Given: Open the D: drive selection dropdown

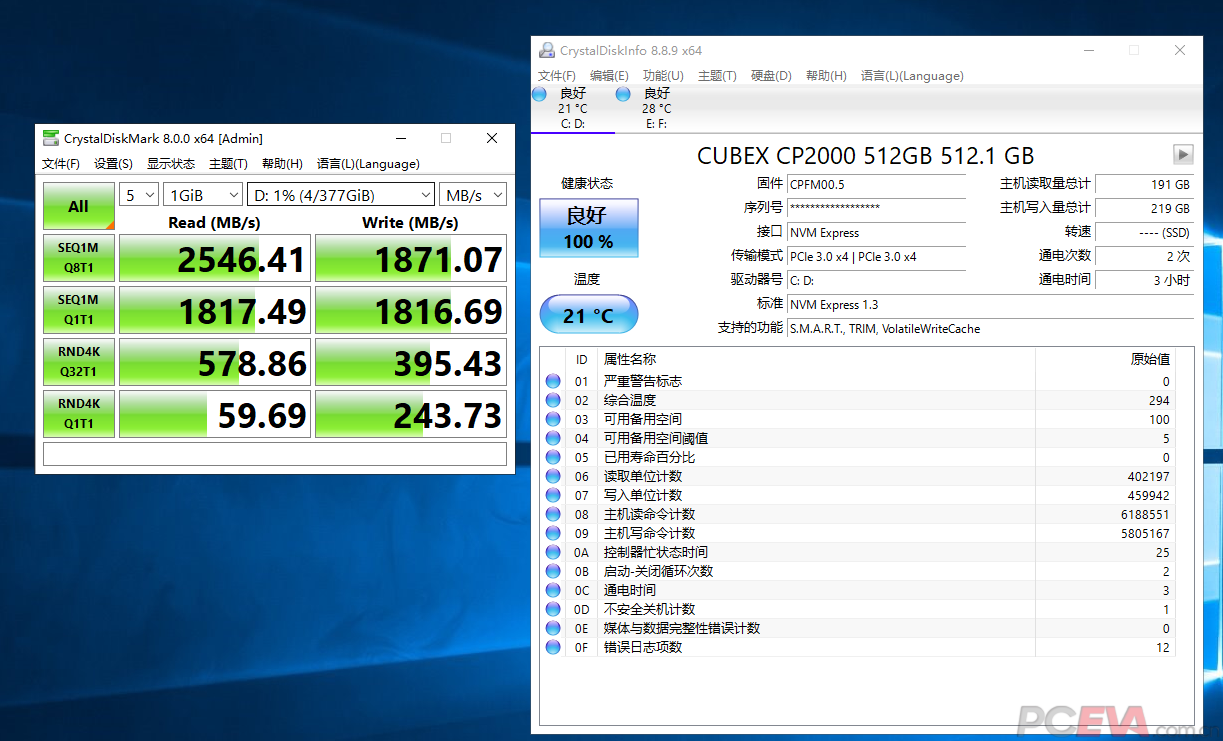Looking at the screenshot, I should point(341,195).
